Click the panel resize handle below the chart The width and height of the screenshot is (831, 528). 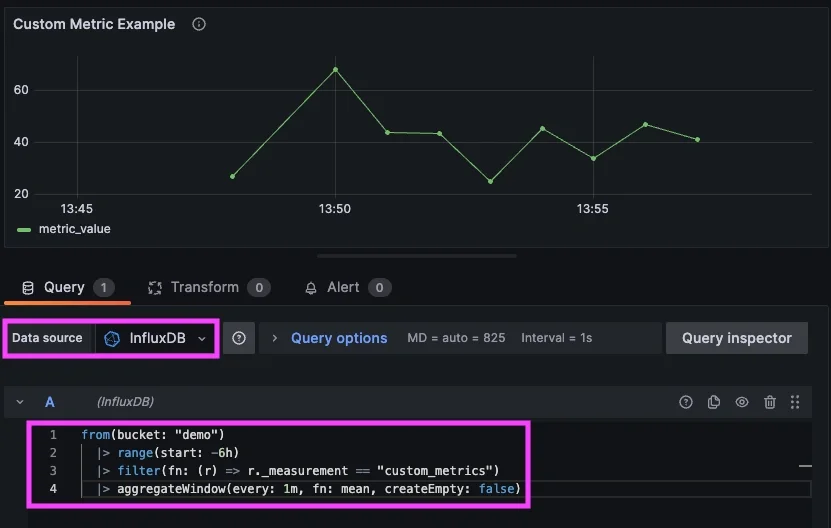[417, 256]
